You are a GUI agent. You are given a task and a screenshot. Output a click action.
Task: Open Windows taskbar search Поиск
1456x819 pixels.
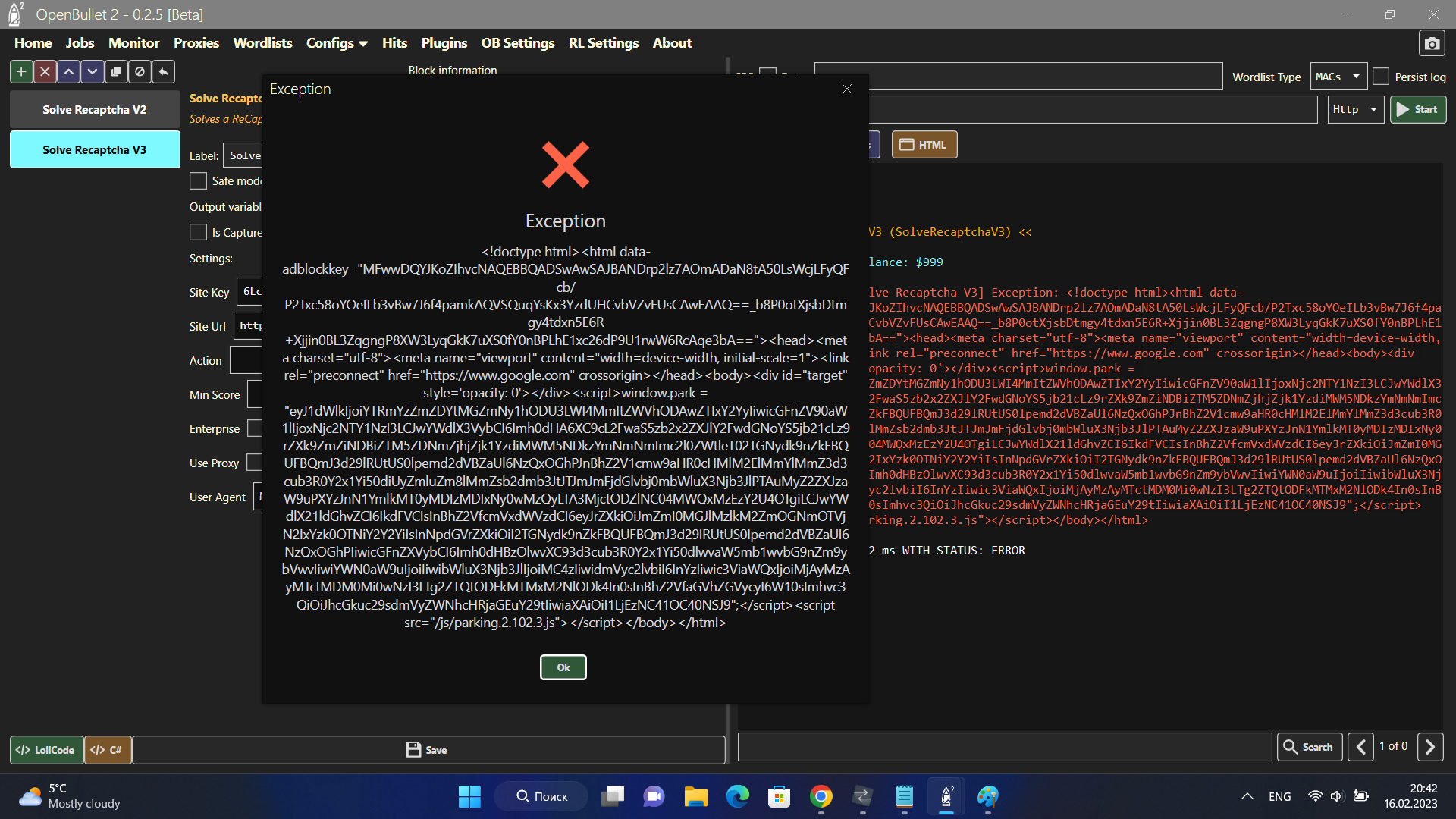coord(541,797)
